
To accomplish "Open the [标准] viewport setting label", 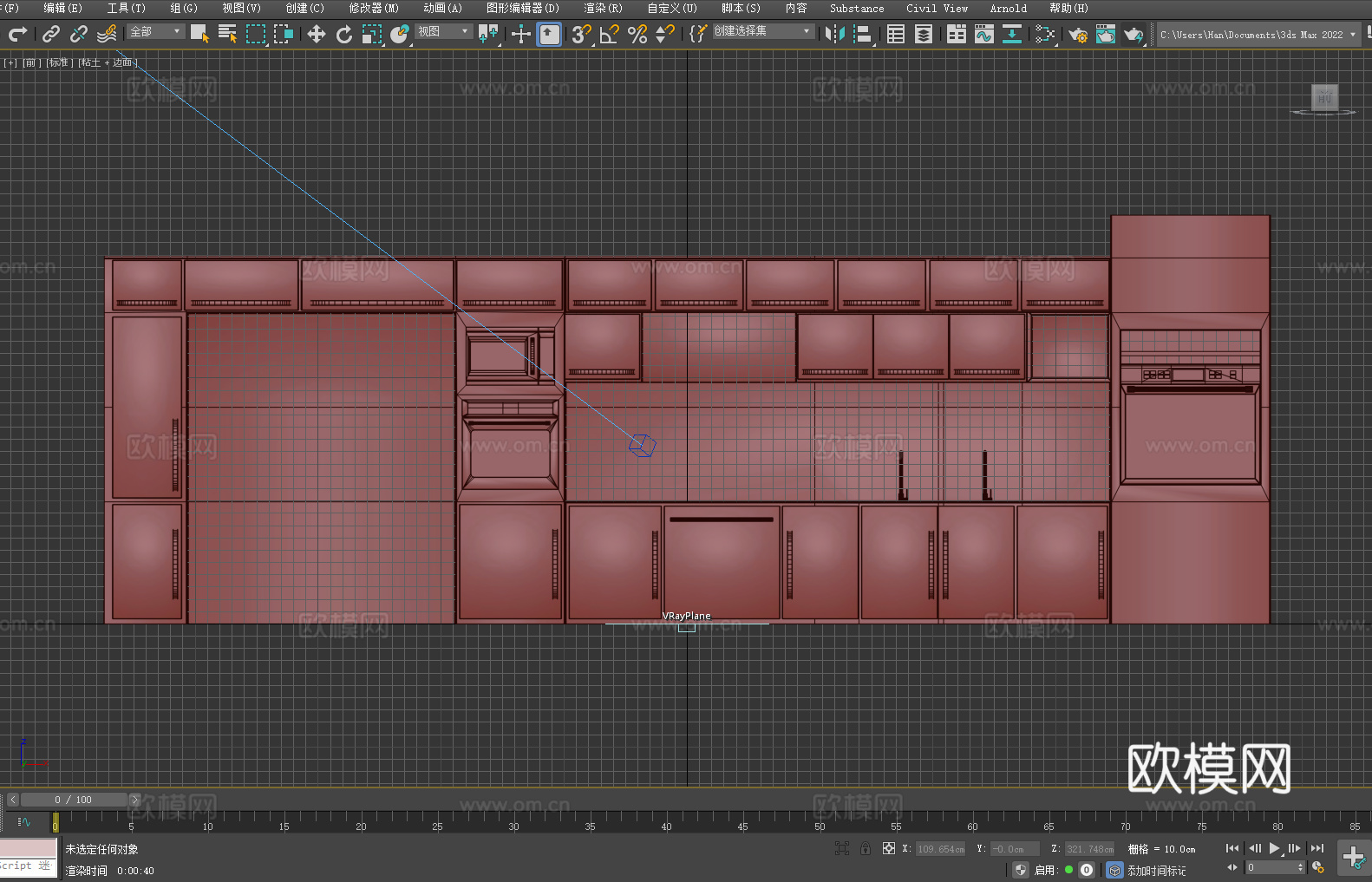I will (x=60, y=62).
